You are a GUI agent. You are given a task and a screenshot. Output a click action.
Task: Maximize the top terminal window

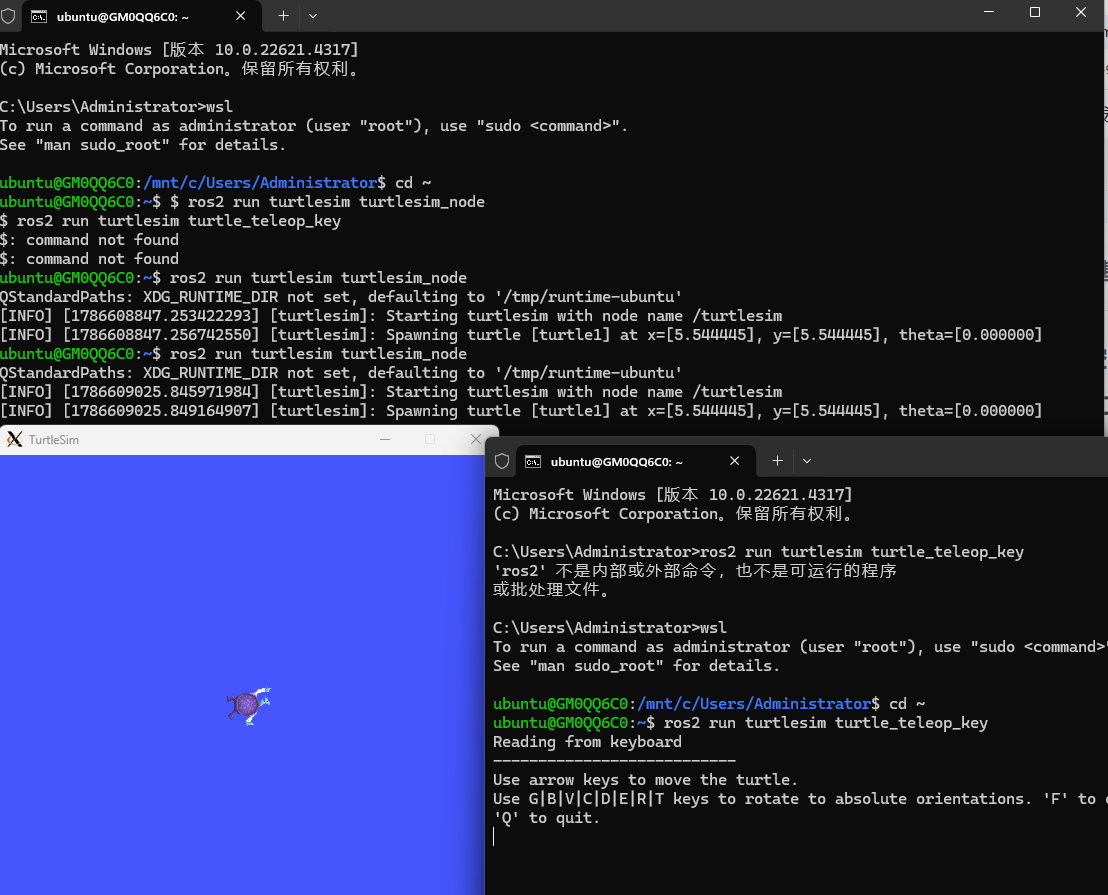[1035, 12]
